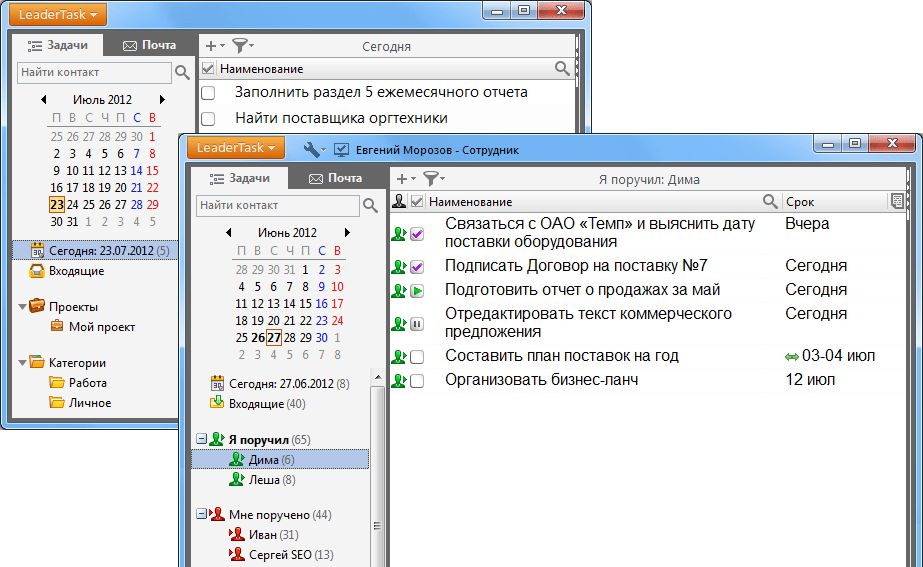Select Сергей SEO (13) contact
Screen dimensions: 923x567
[x=281, y=555]
